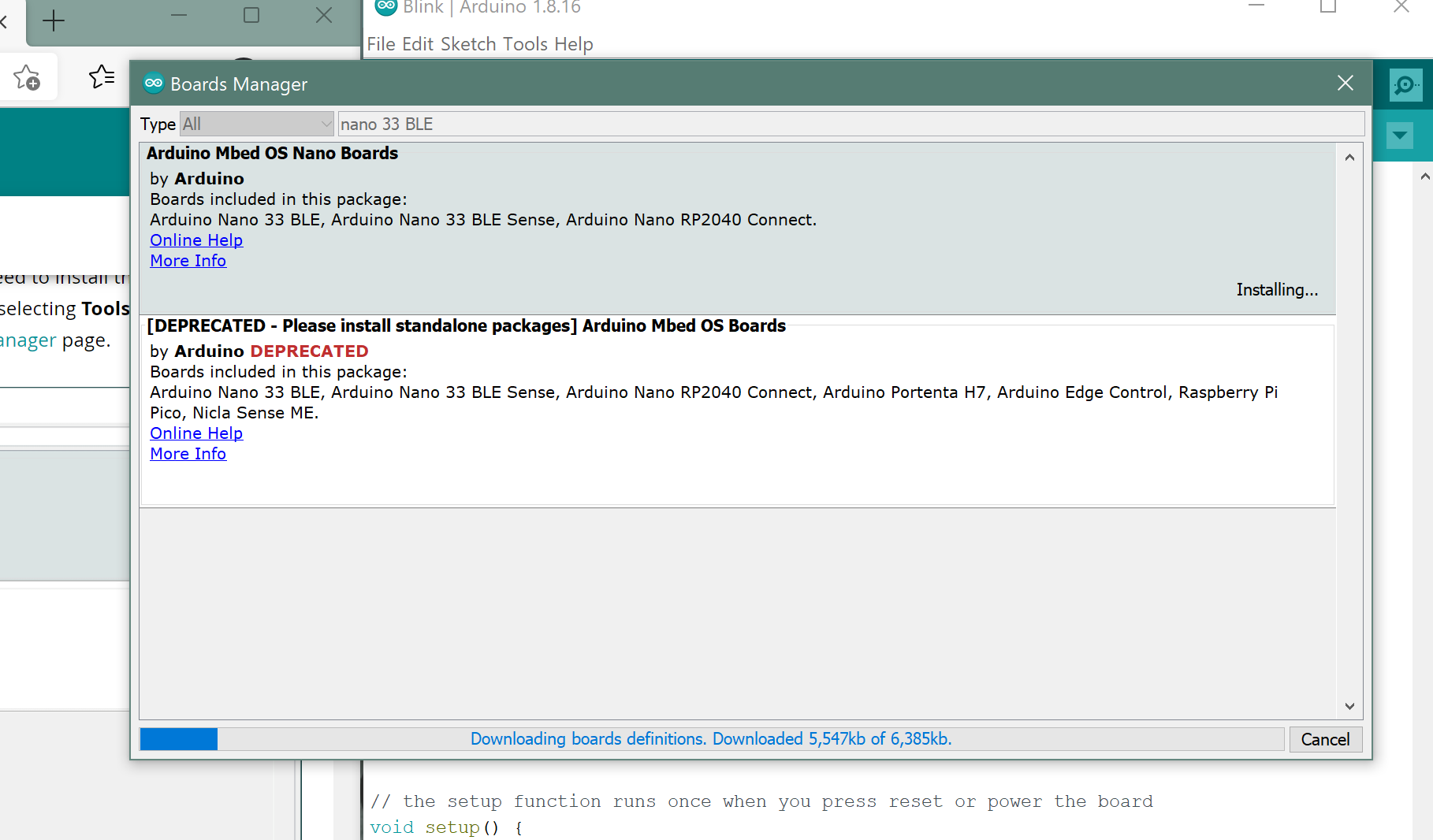Click the setup function comment line in editor
Viewport: 1433px width, 840px height.
coord(761,801)
